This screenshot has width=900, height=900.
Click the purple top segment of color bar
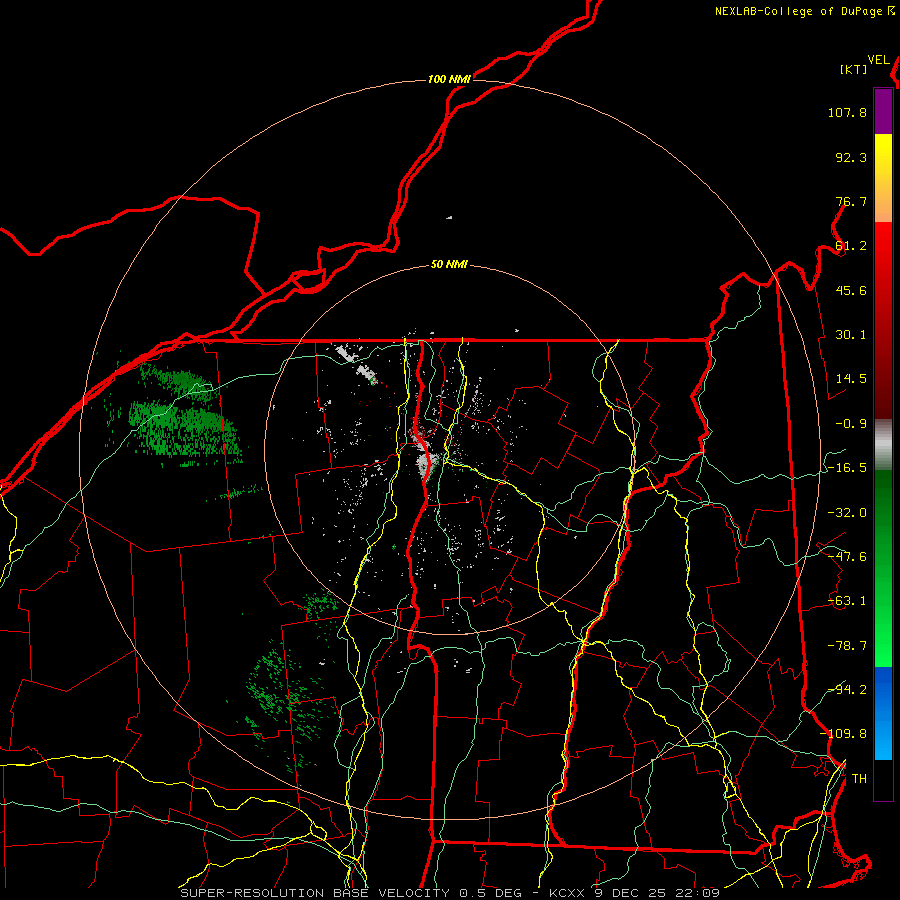883,111
